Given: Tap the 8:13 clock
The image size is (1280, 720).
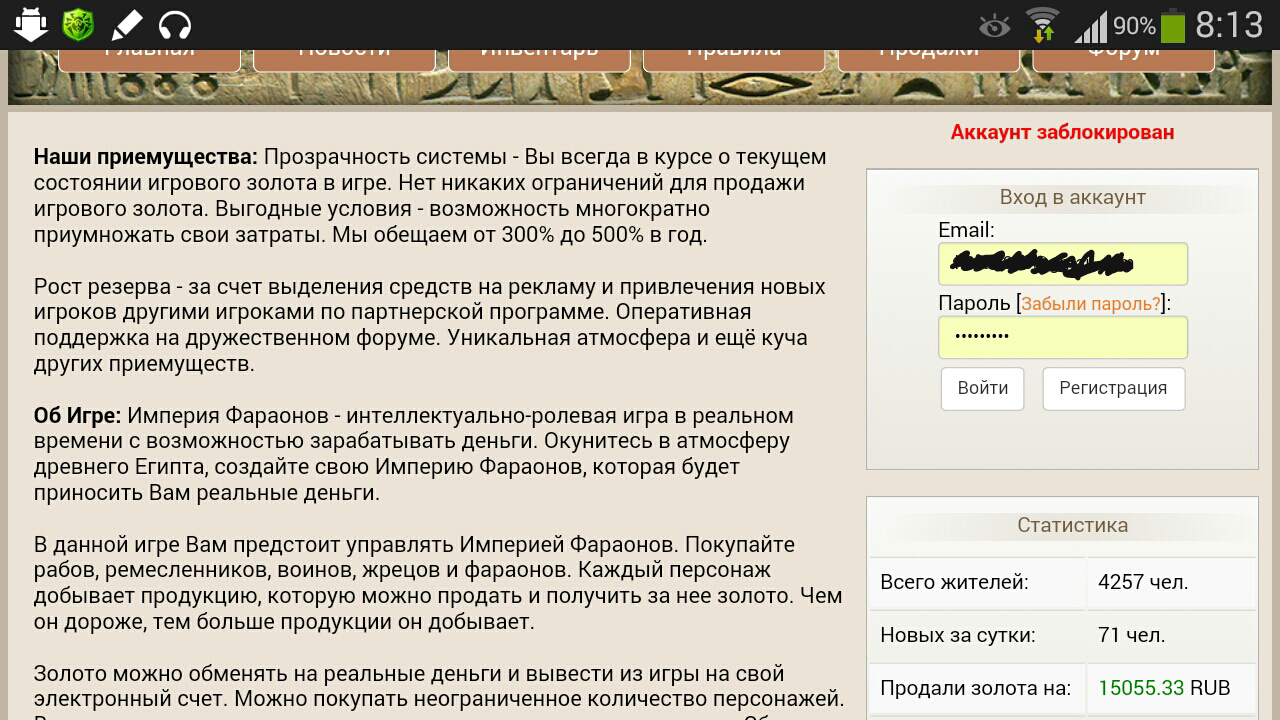Looking at the screenshot, I should (x=1230, y=25).
